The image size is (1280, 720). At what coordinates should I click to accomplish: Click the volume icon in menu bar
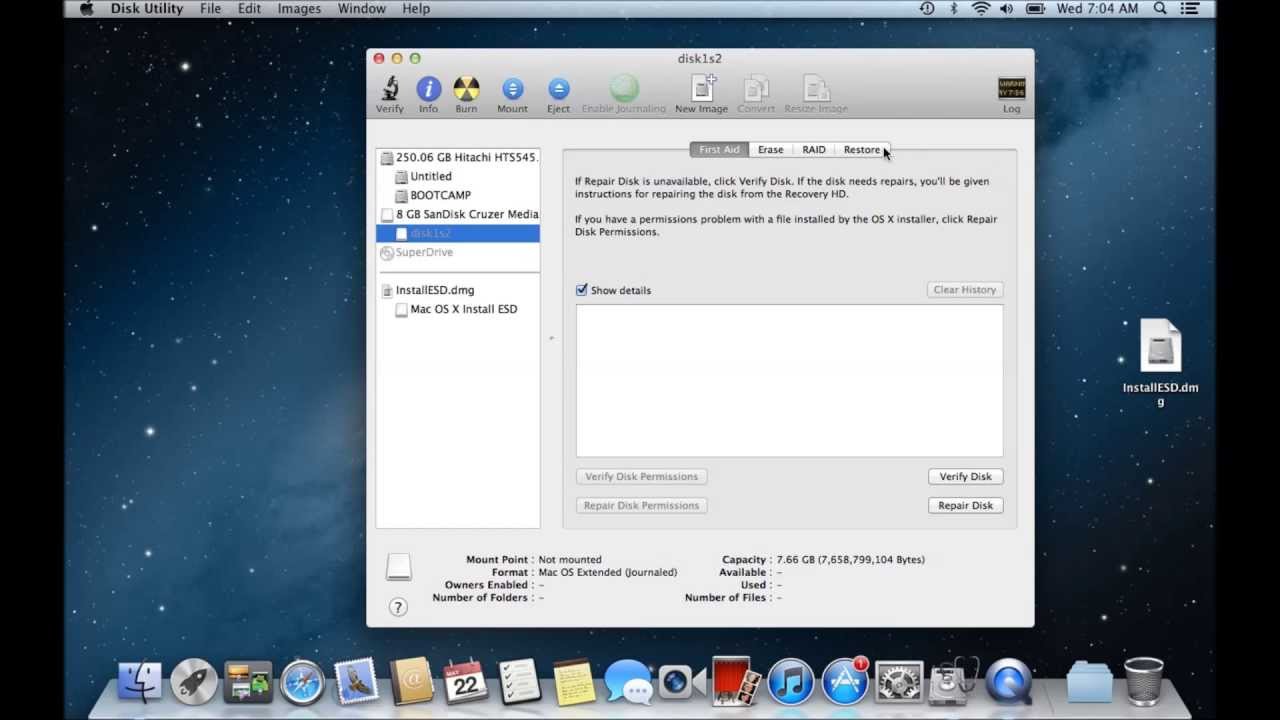1006,8
